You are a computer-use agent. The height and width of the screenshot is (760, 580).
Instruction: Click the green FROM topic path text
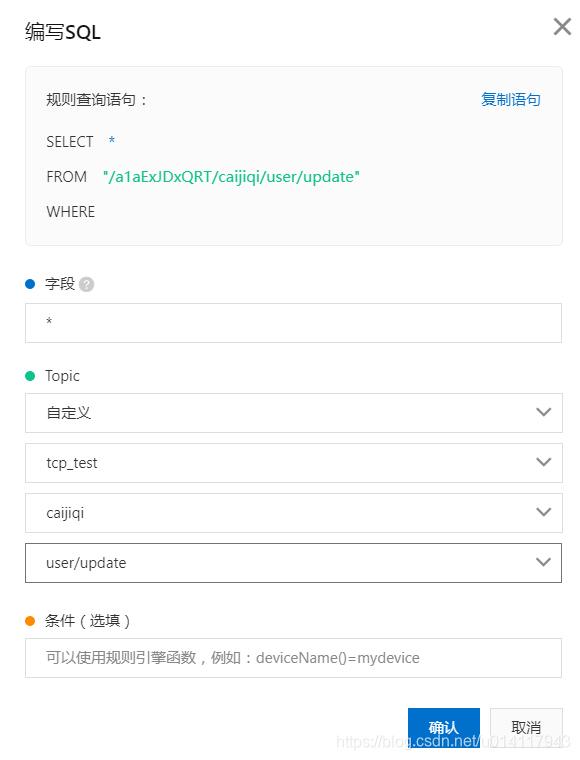(231, 177)
